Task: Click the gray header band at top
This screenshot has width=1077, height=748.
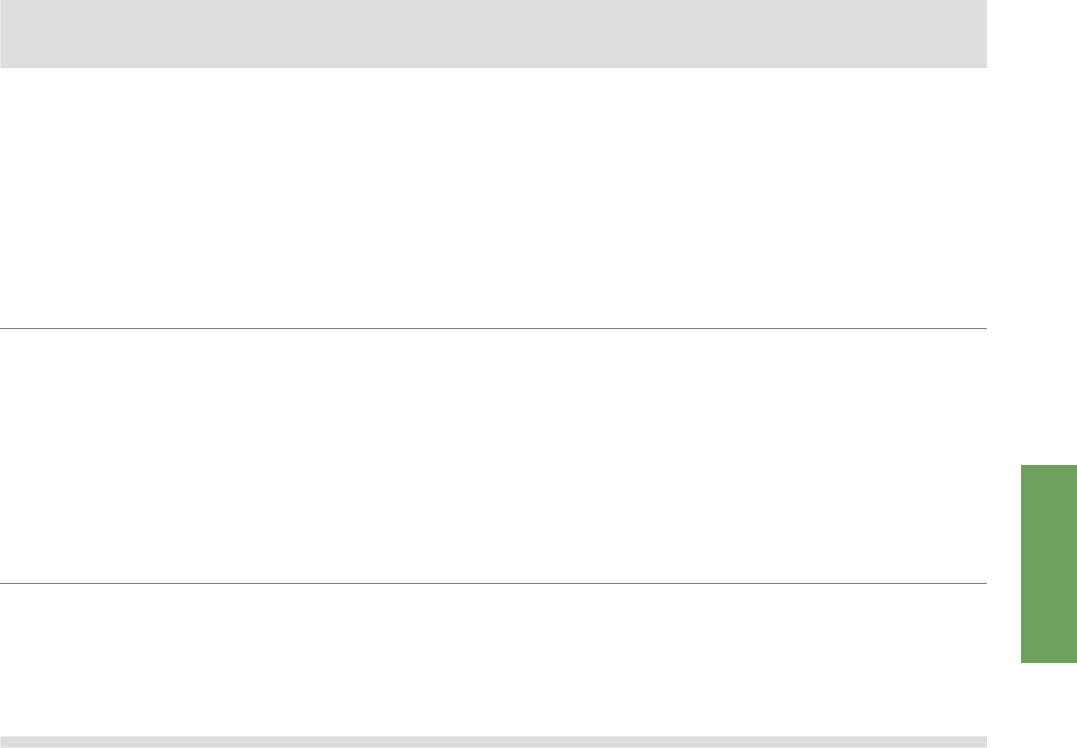Action: pyautogui.click(x=493, y=34)
